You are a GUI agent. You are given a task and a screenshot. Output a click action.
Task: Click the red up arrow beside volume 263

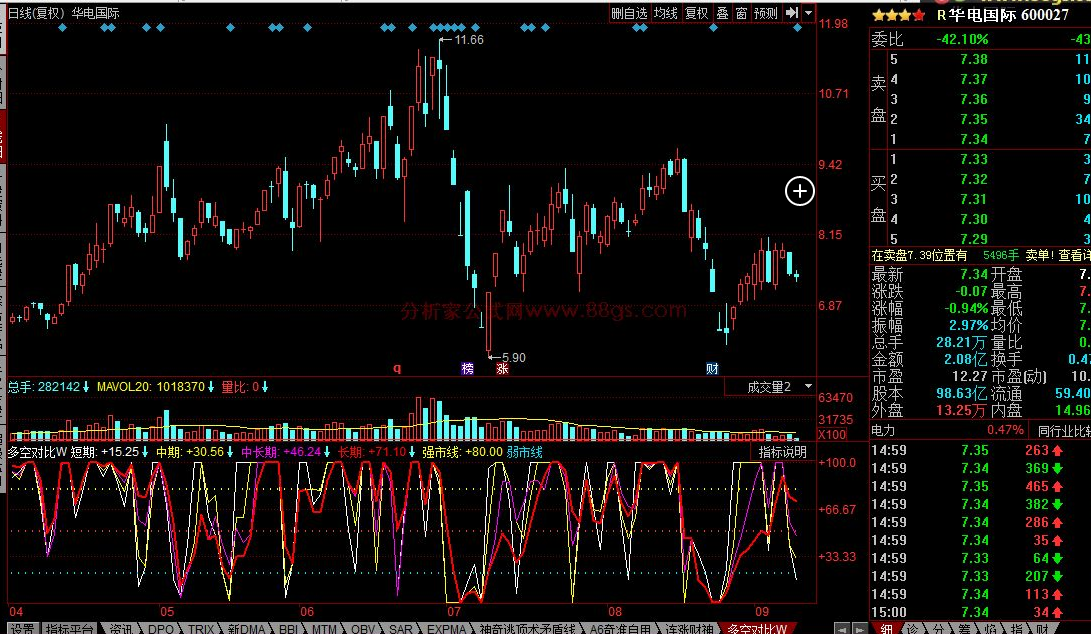point(1058,450)
